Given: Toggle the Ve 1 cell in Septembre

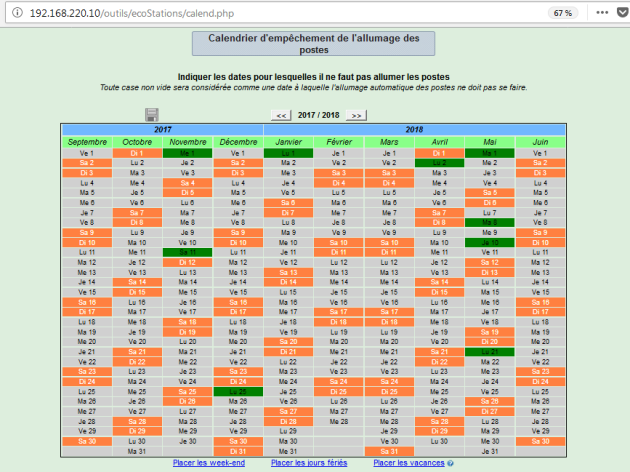Looking at the screenshot, I should click(x=87, y=153).
